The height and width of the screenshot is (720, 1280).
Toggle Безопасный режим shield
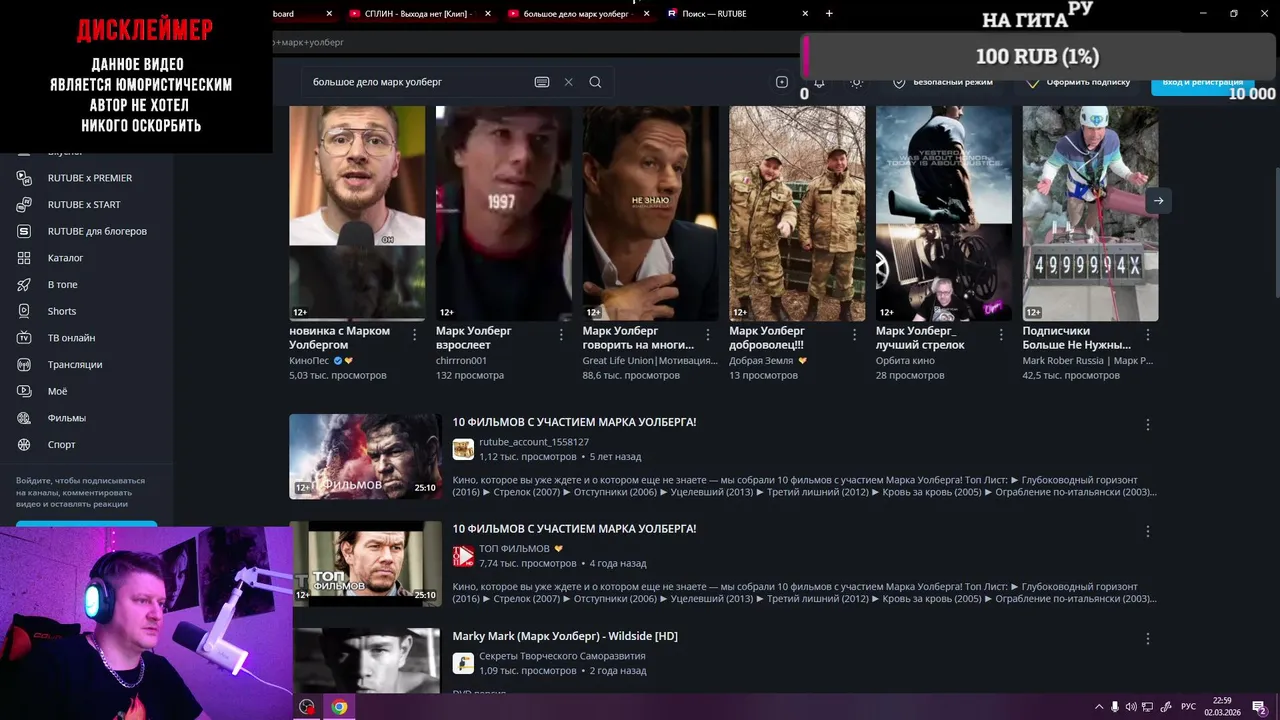coord(899,82)
